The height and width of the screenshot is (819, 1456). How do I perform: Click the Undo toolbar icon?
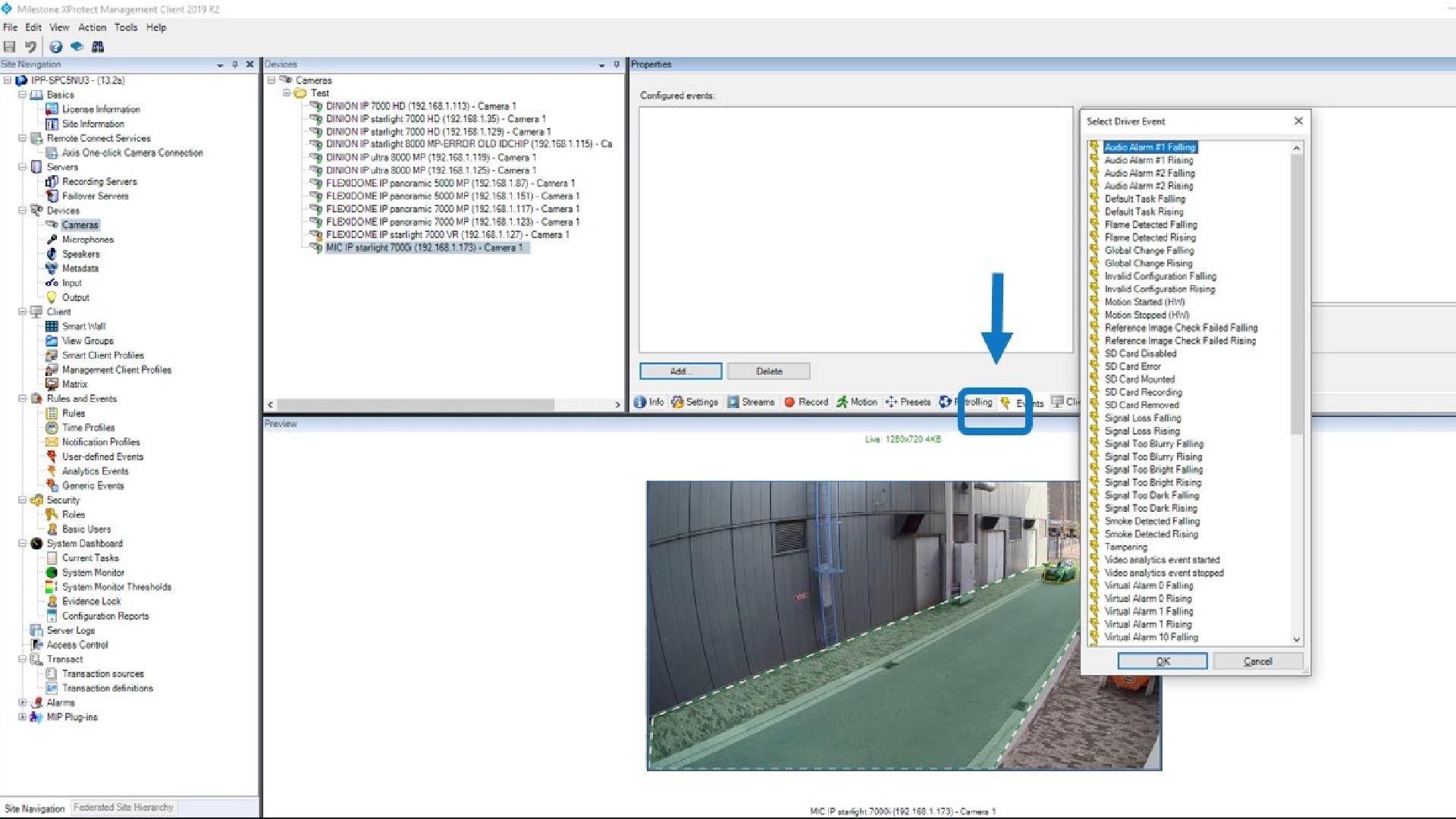(30, 46)
